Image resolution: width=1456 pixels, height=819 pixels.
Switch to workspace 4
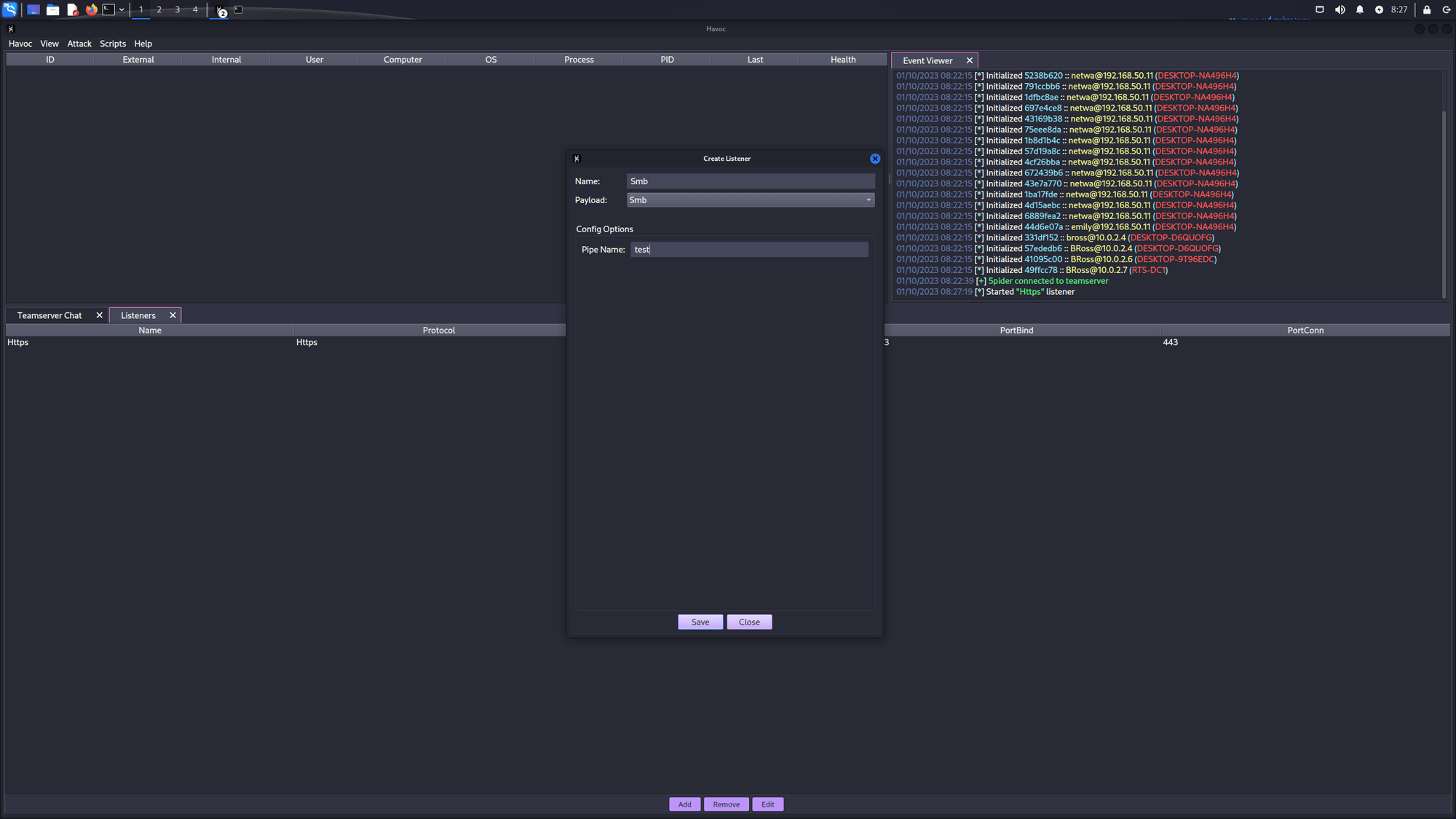click(x=195, y=9)
